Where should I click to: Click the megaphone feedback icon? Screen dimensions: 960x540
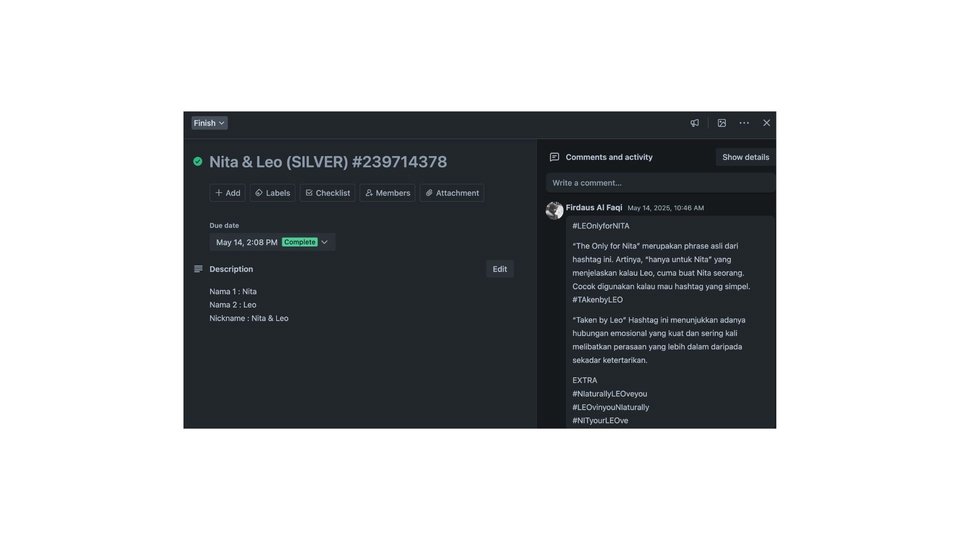tap(695, 123)
